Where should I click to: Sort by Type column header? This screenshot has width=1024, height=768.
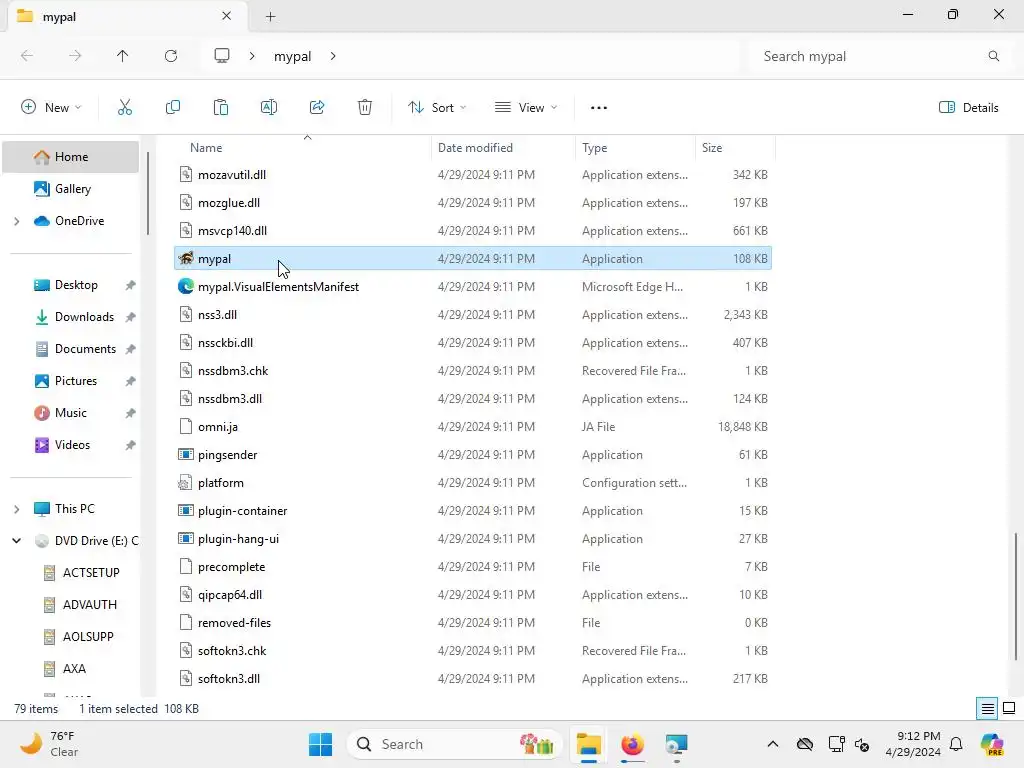pyautogui.click(x=635, y=148)
